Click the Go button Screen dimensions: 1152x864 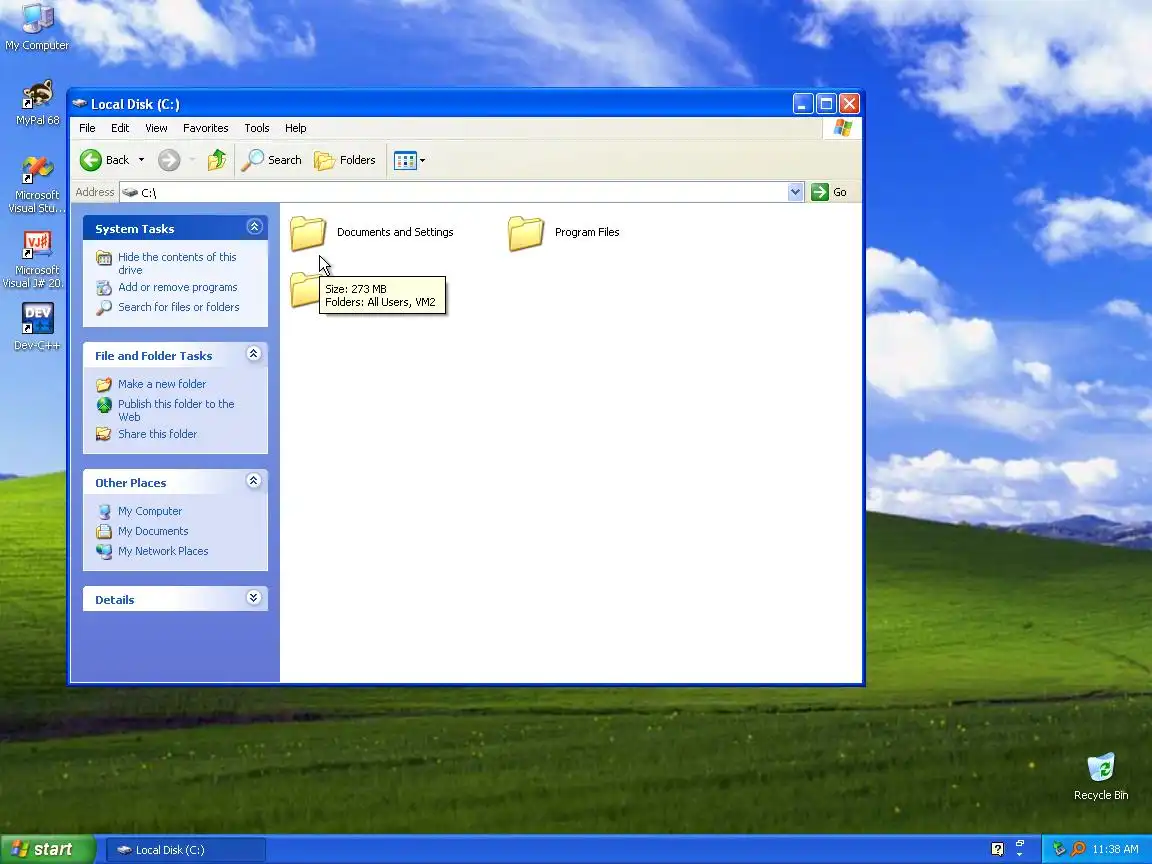pos(829,192)
